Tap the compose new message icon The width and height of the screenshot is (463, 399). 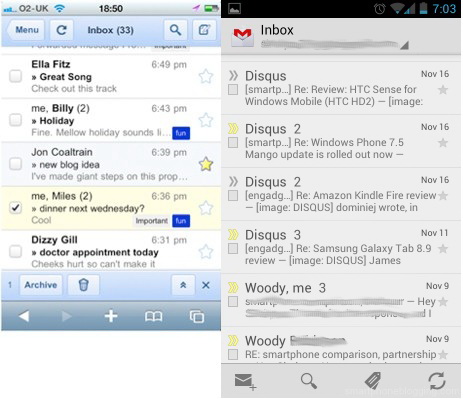click(204, 30)
